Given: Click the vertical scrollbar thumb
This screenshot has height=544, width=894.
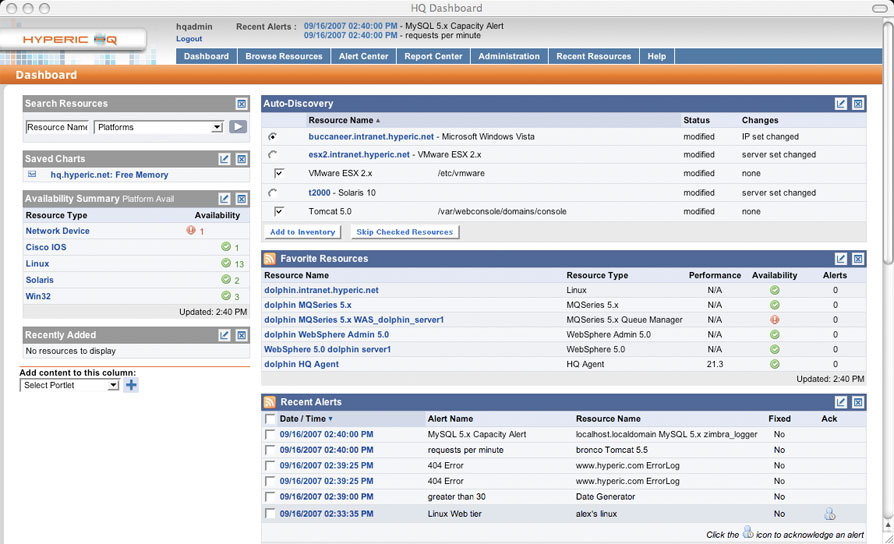Looking at the screenshot, I should pyautogui.click(x=888, y=143).
